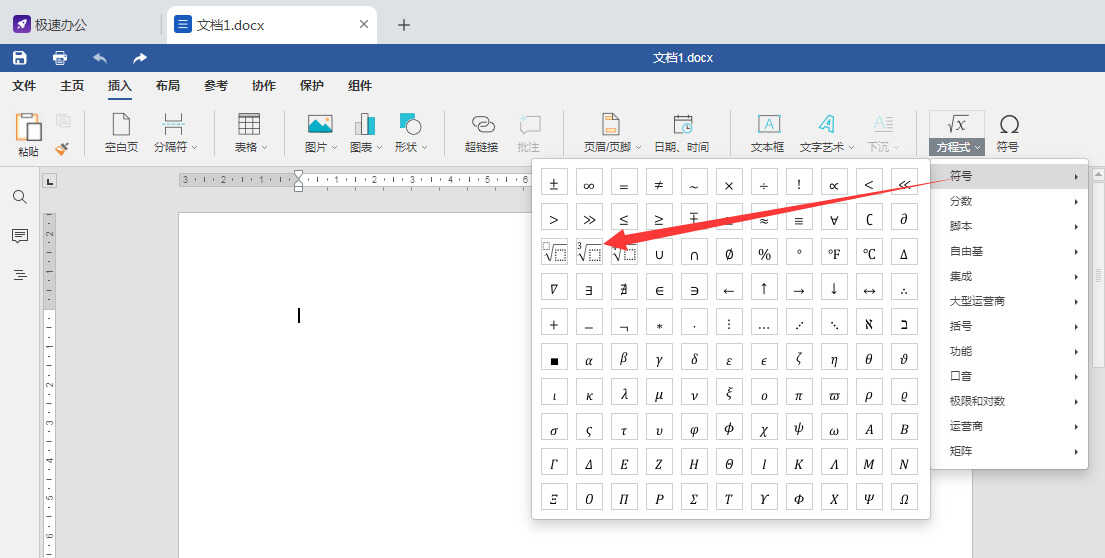Image resolution: width=1105 pixels, height=558 pixels.
Task: Redo the last action
Action: [140, 58]
